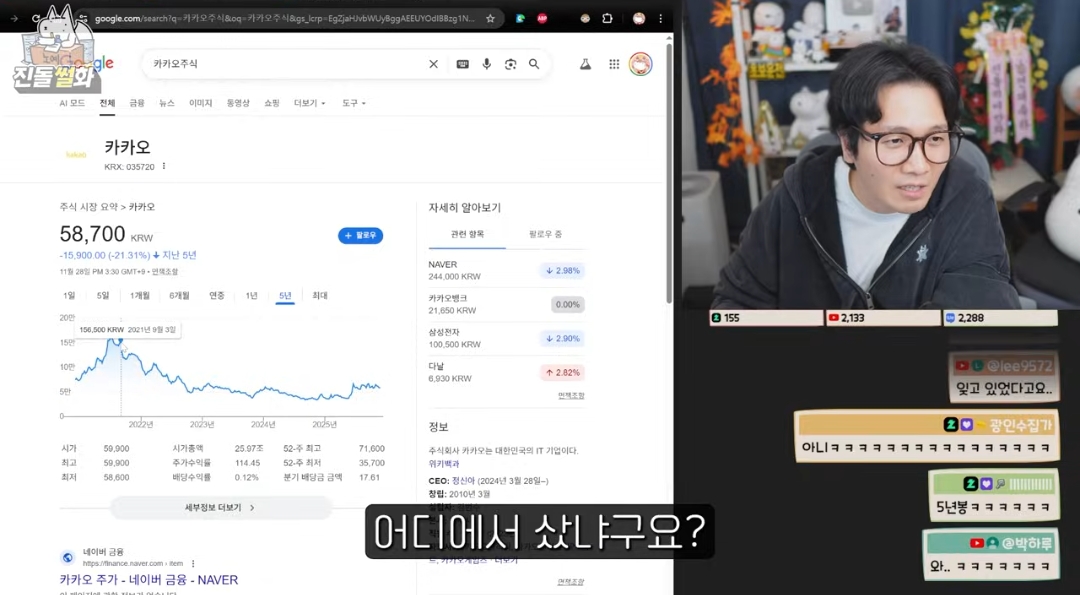Select the 1일 chart range

pos(69,295)
